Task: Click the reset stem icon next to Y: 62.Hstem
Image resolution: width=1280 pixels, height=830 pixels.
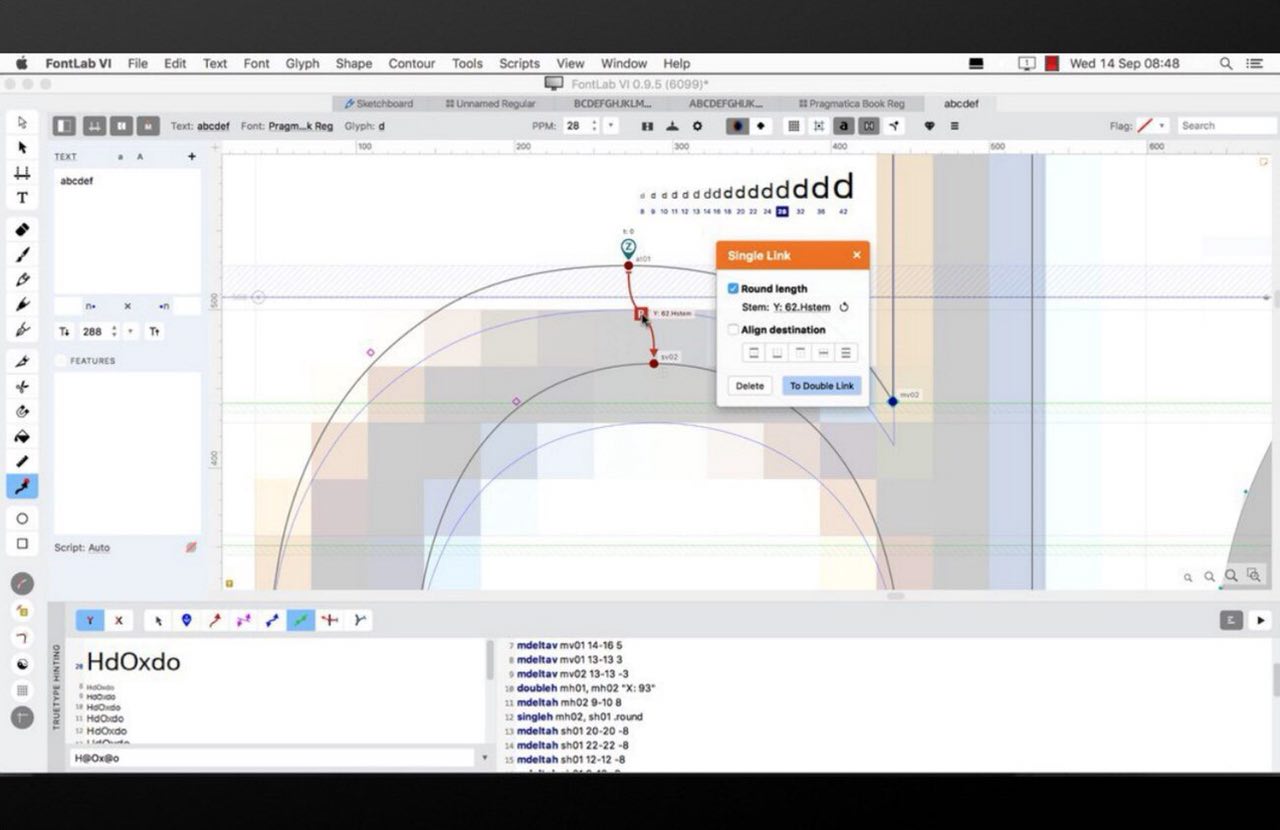Action: [x=844, y=308]
